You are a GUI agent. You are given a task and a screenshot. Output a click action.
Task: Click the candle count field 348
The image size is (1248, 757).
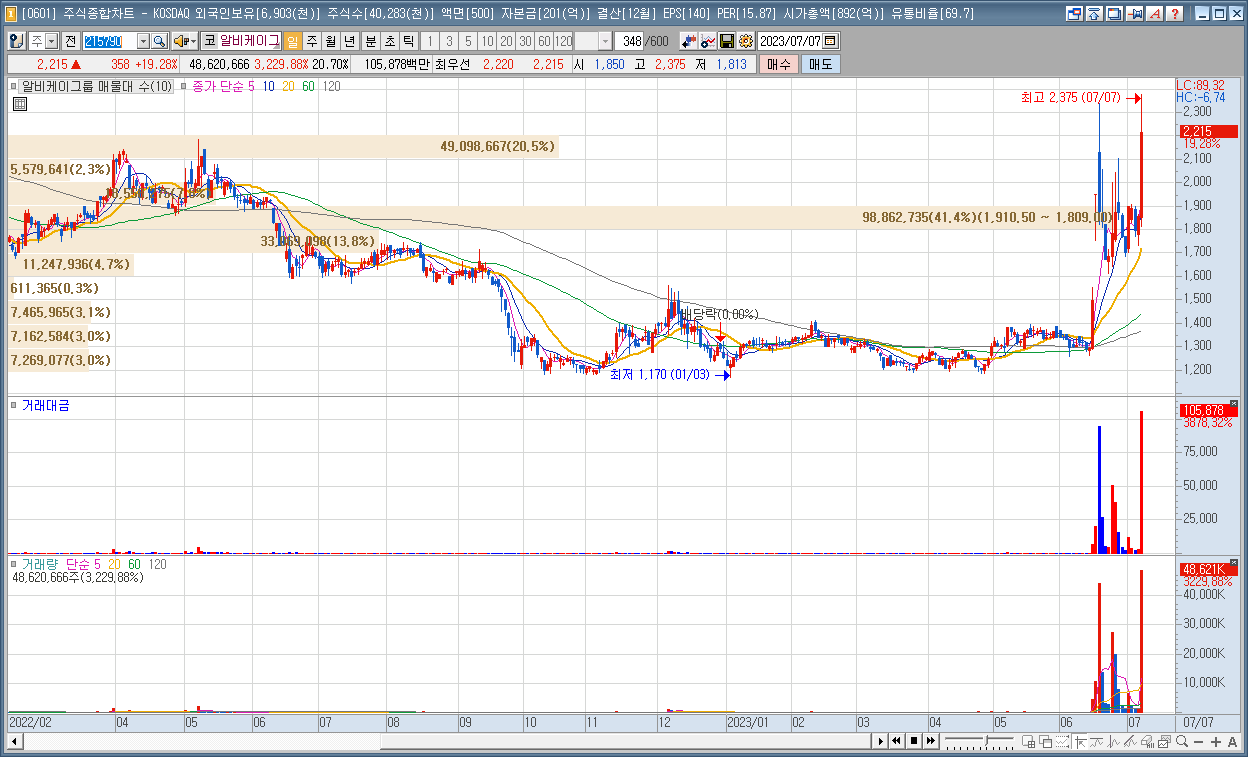click(x=630, y=41)
